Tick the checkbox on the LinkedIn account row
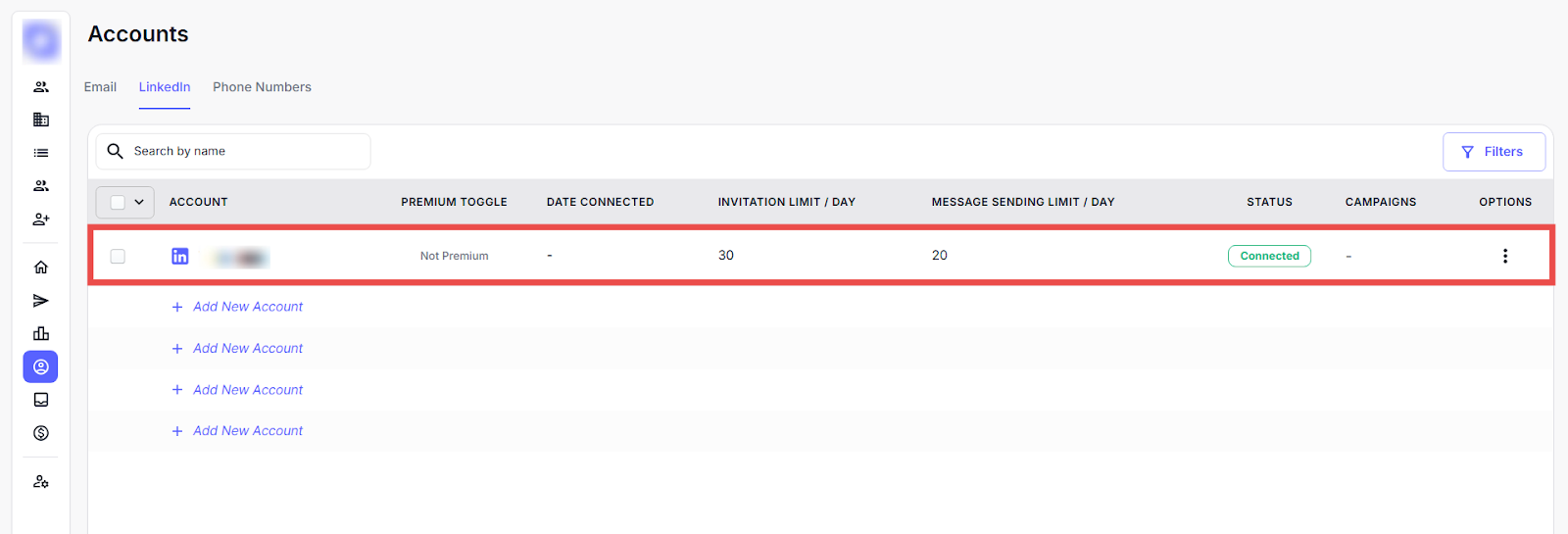This screenshot has width=1568, height=534. 118,257
